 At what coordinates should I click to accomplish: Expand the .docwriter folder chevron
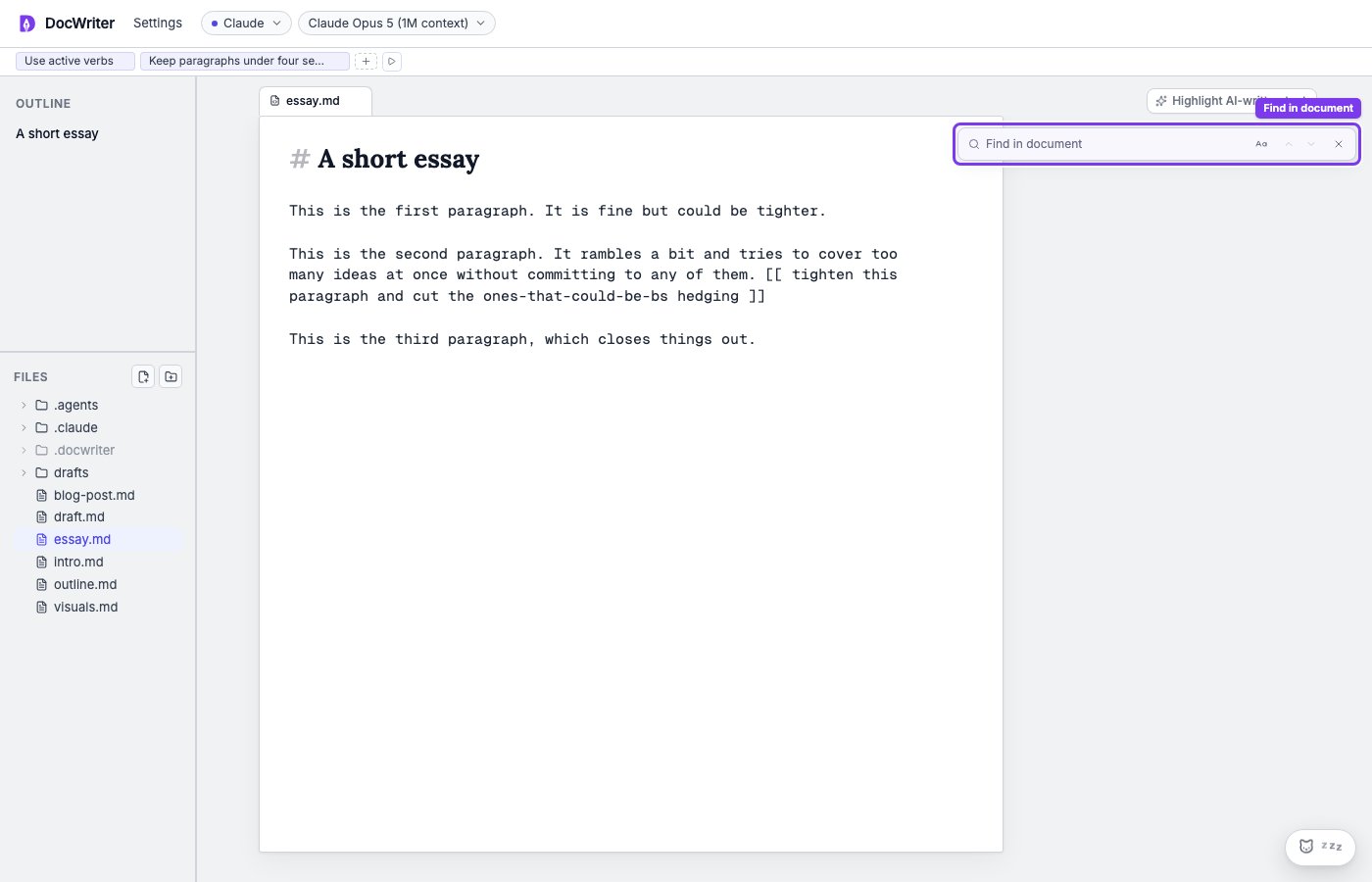pos(24,450)
